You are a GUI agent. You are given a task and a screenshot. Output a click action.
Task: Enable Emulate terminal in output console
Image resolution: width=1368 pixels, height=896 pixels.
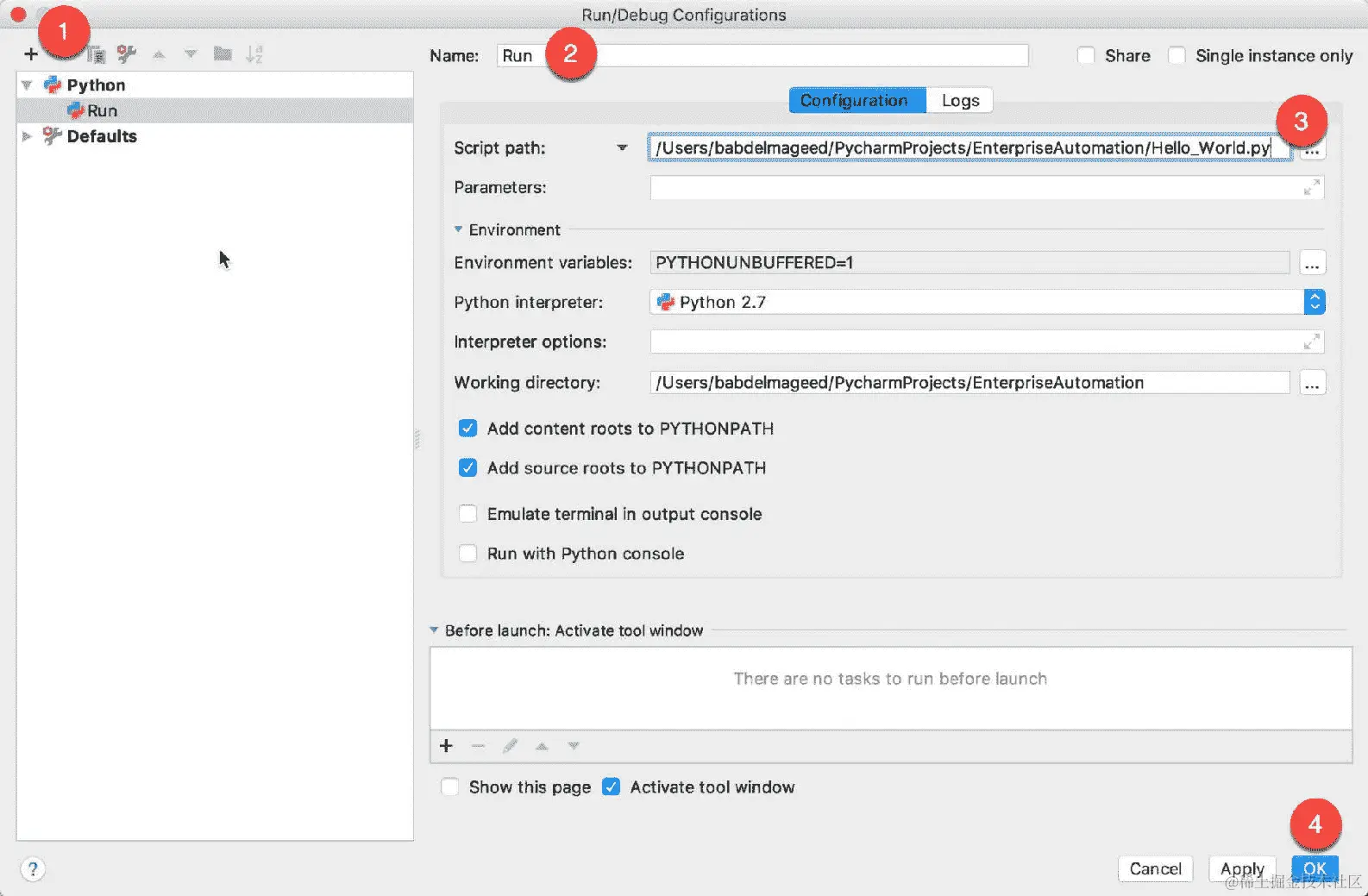coord(468,514)
